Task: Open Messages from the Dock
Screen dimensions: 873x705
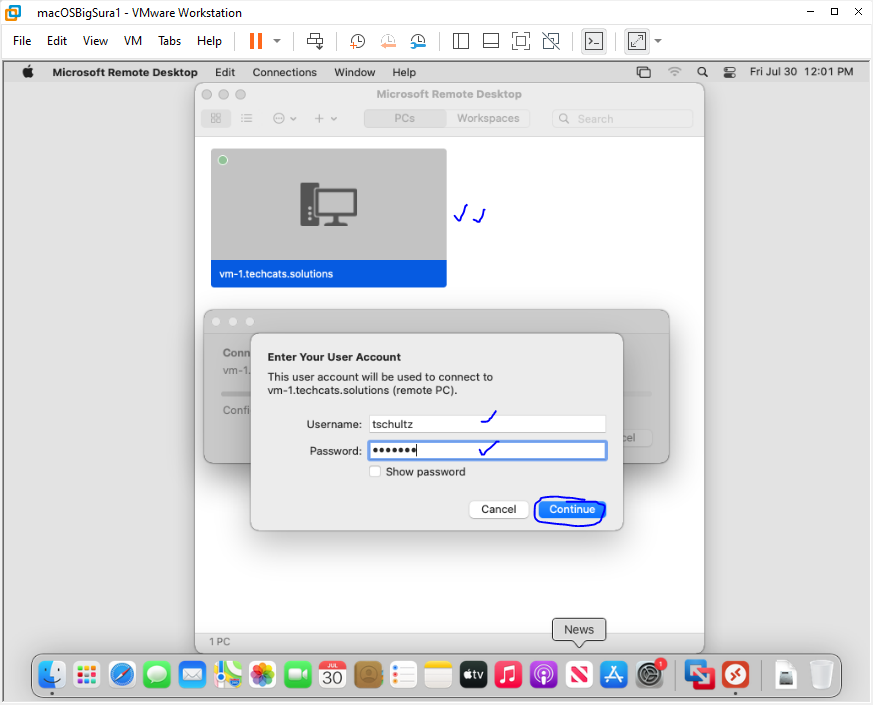Action: [157, 675]
